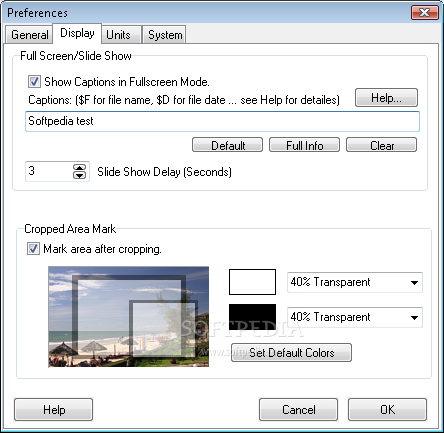The image size is (444, 433).
Task: Click Set Default Colors button
Action: [x=291, y=352]
